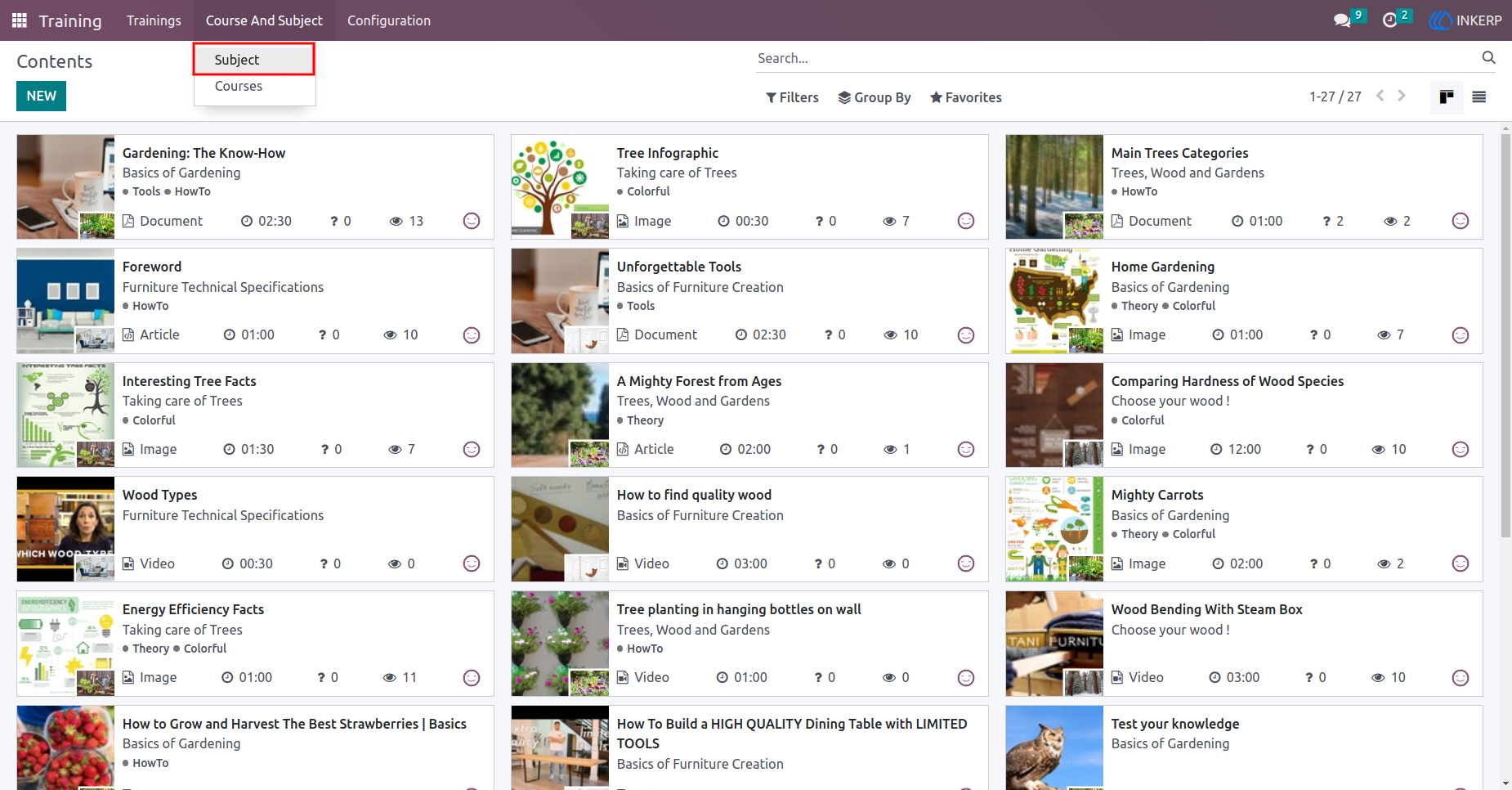This screenshot has width=1512, height=790.
Task: Click Document type icon on Unforgettable Tools card
Action: point(623,334)
